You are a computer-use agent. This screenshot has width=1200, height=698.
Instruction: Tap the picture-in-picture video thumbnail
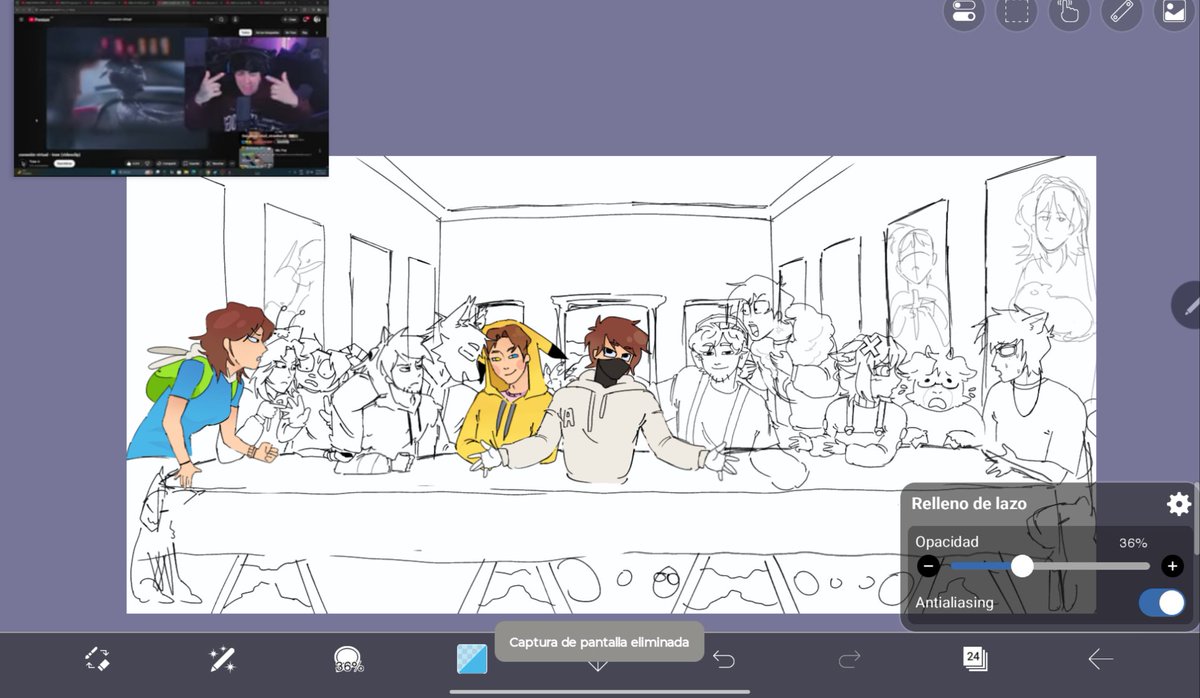tap(171, 88)
